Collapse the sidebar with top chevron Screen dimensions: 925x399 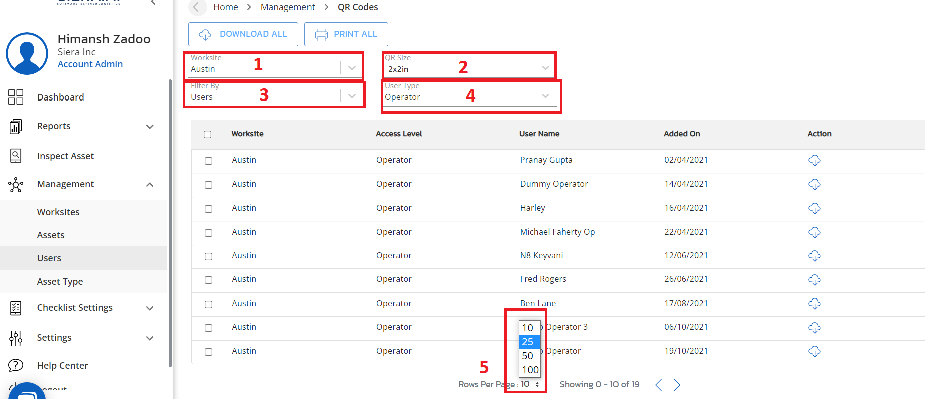153,3
